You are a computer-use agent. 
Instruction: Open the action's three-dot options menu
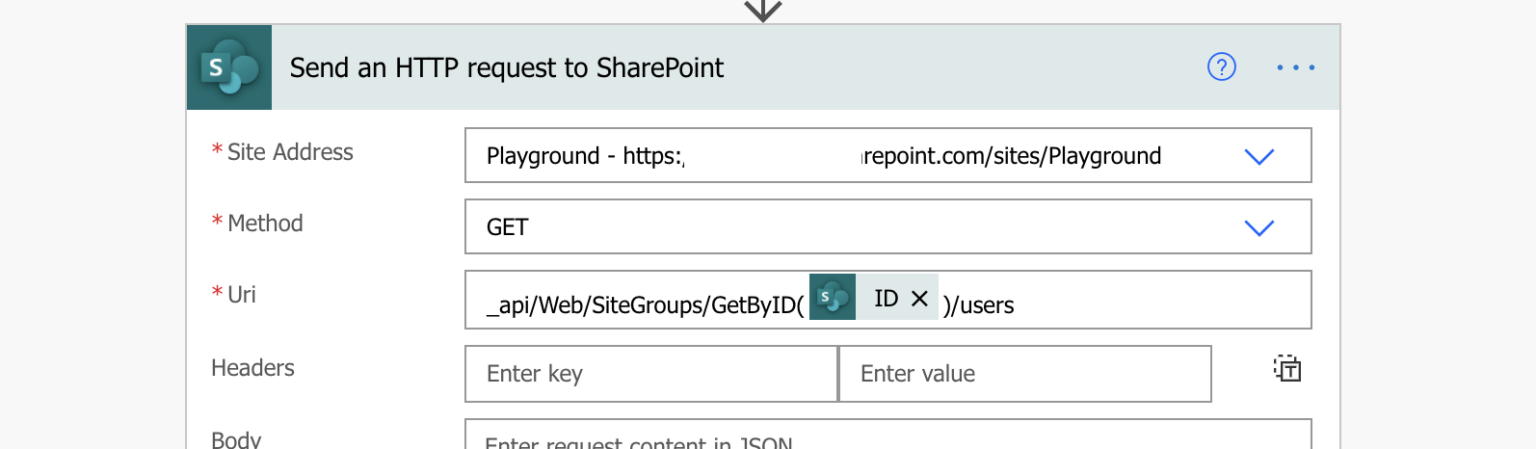pos(1295,67)
